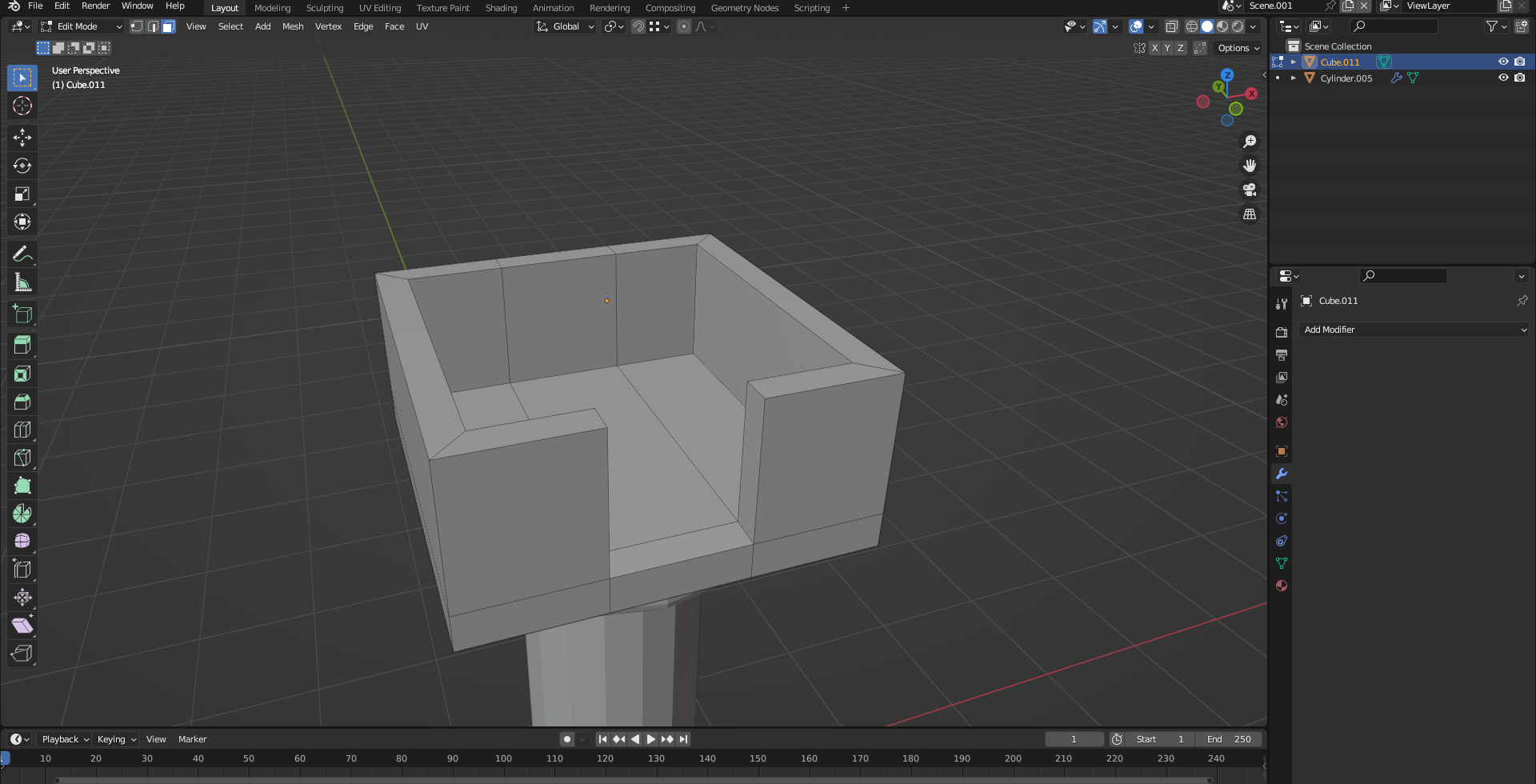Open the Render menu

click(96, 6)
